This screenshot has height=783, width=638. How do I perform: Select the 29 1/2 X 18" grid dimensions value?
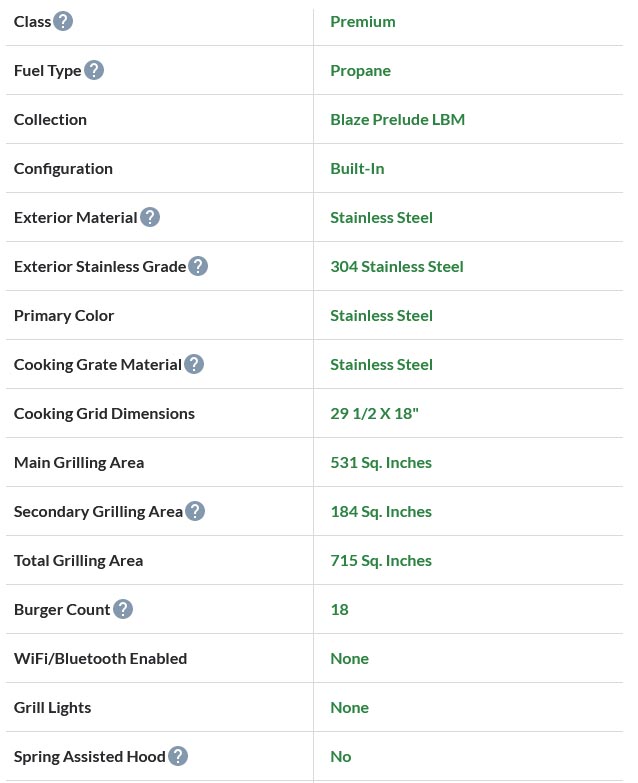pos(374,413)
